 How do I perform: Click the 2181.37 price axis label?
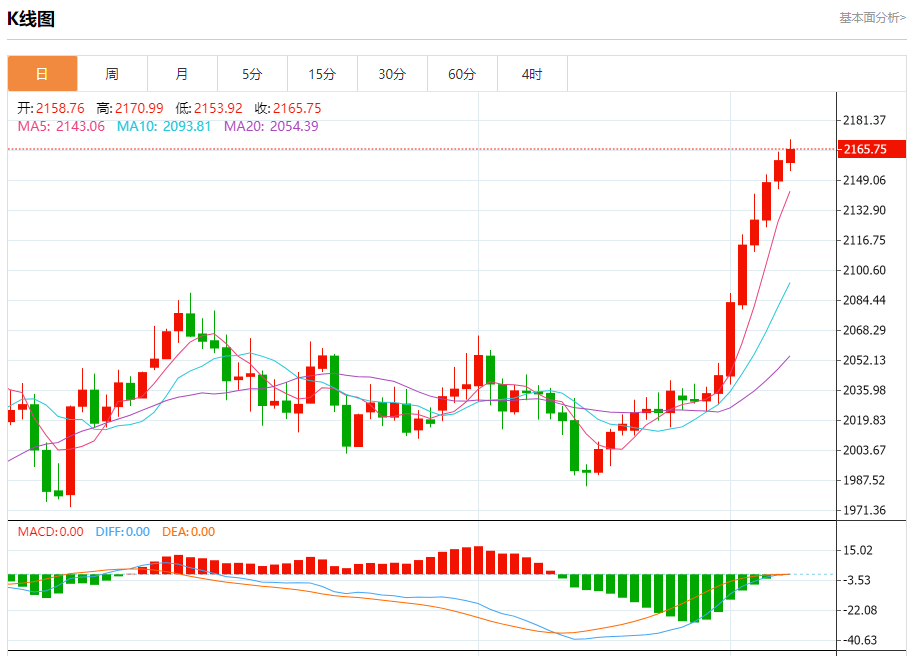864,120
